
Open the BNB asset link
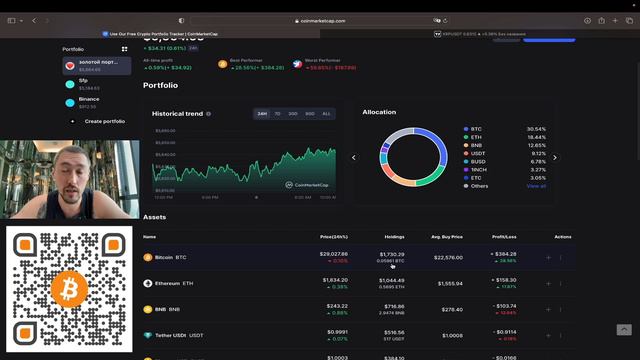[162, 309]
